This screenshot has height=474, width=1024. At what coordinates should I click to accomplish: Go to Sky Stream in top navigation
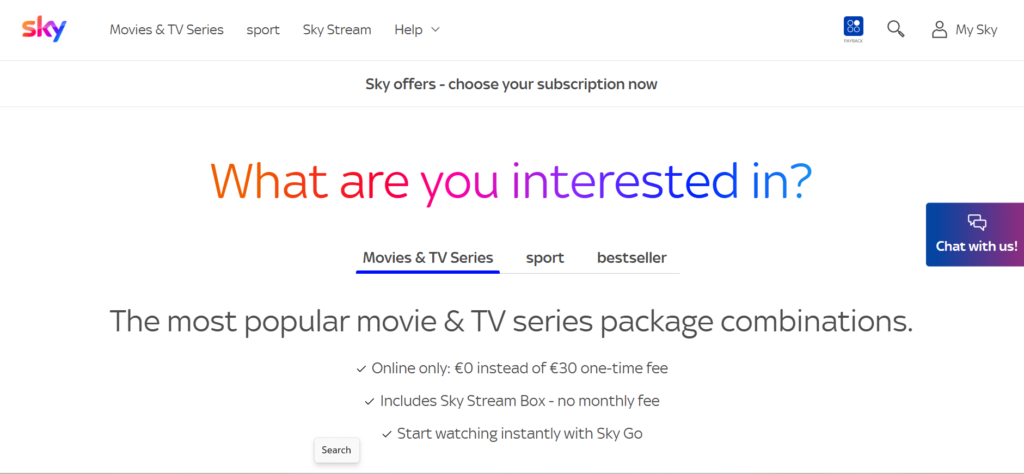coord(337,30)
